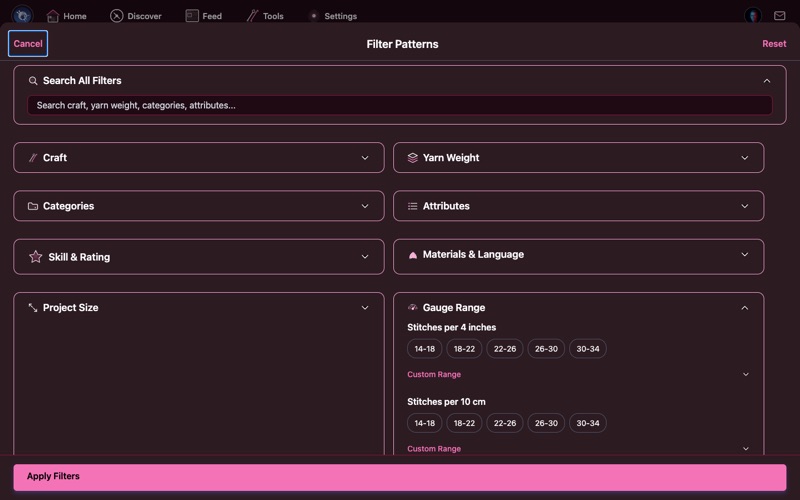Collapse the Gauge Range section

pyautogui.click(x=744, y=308)
